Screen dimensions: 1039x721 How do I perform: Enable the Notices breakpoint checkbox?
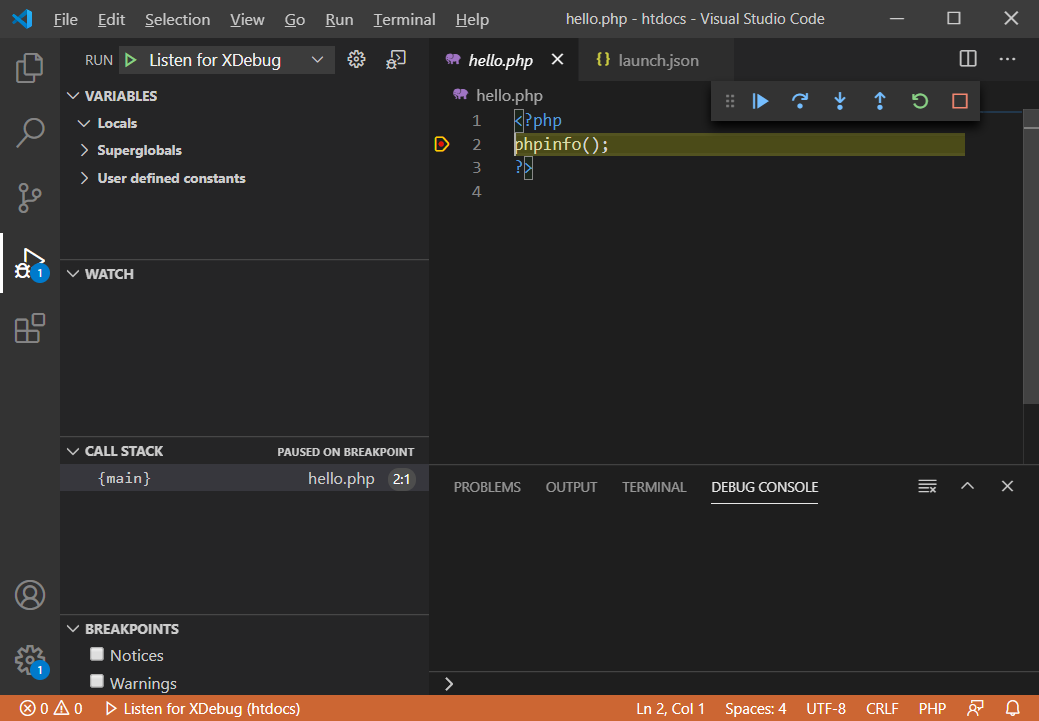97,655
